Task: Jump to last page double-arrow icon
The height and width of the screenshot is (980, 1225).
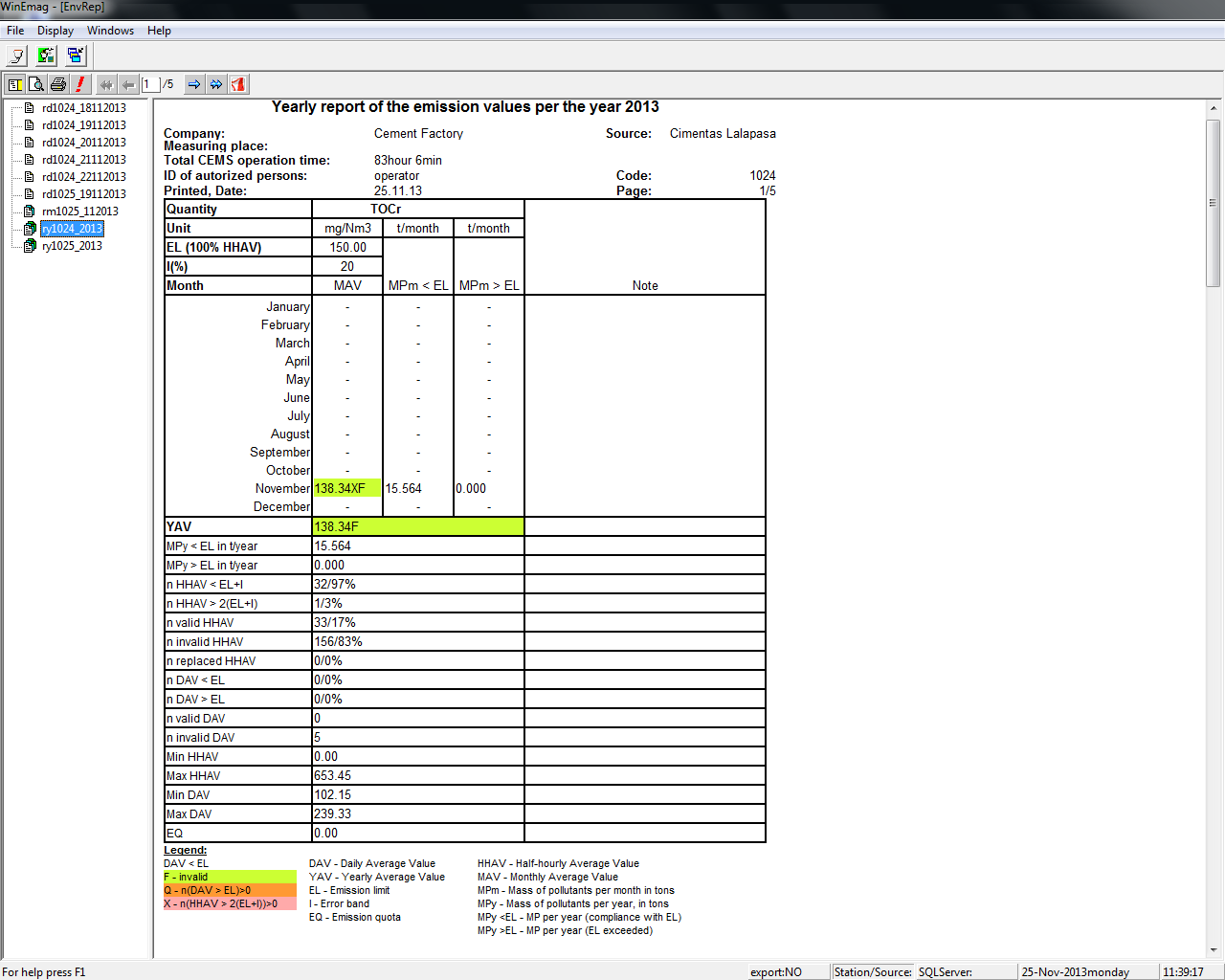Action: tap(216, 84)
